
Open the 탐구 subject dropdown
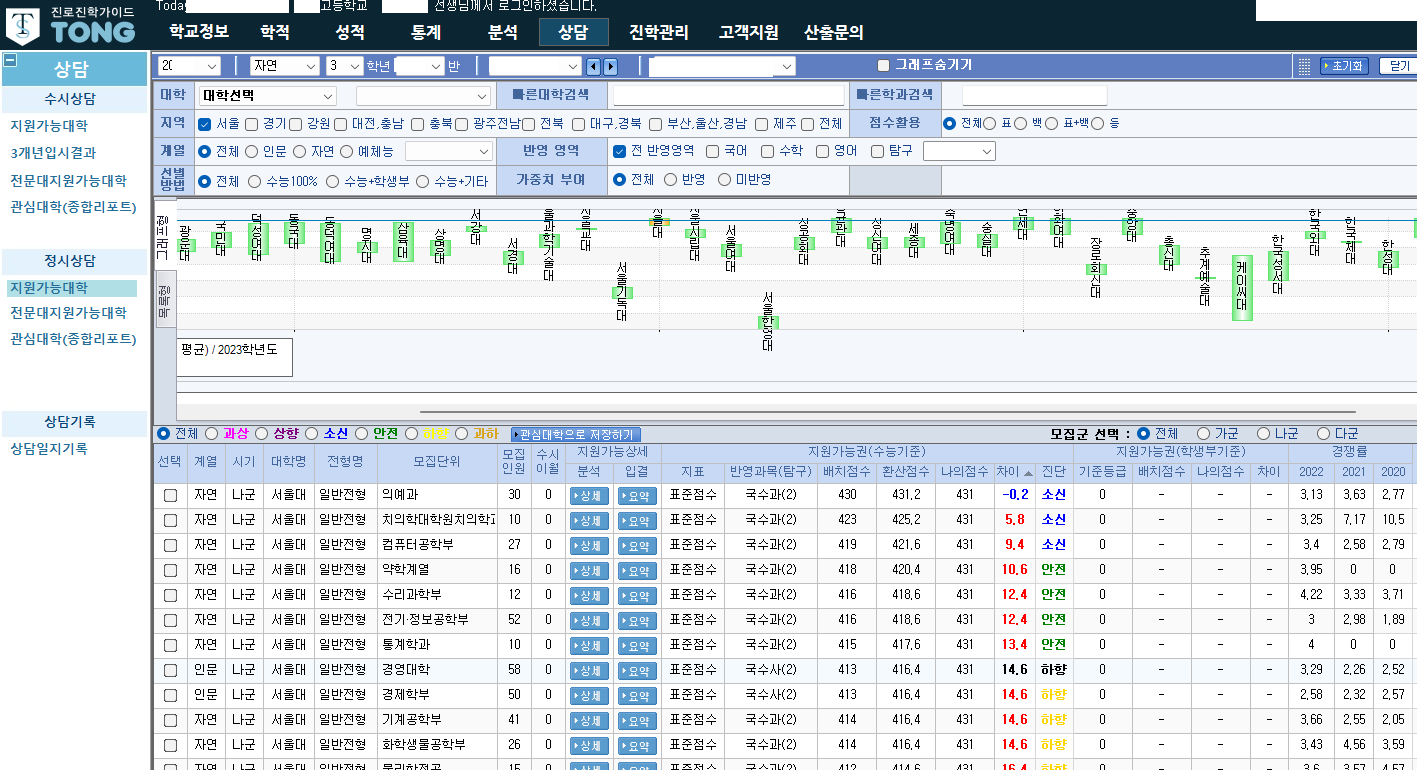(x=959, y=152)
